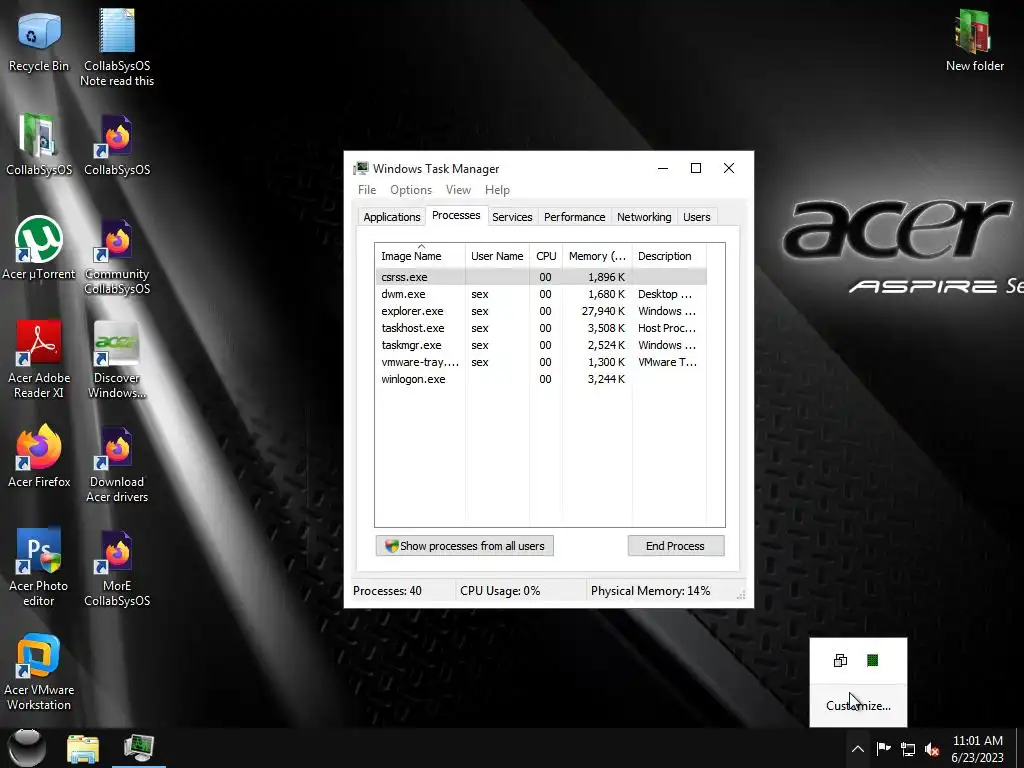Click Customize... in tray overflow
The height and width of the screenshot is (768, 1024).
coord(858,705)
